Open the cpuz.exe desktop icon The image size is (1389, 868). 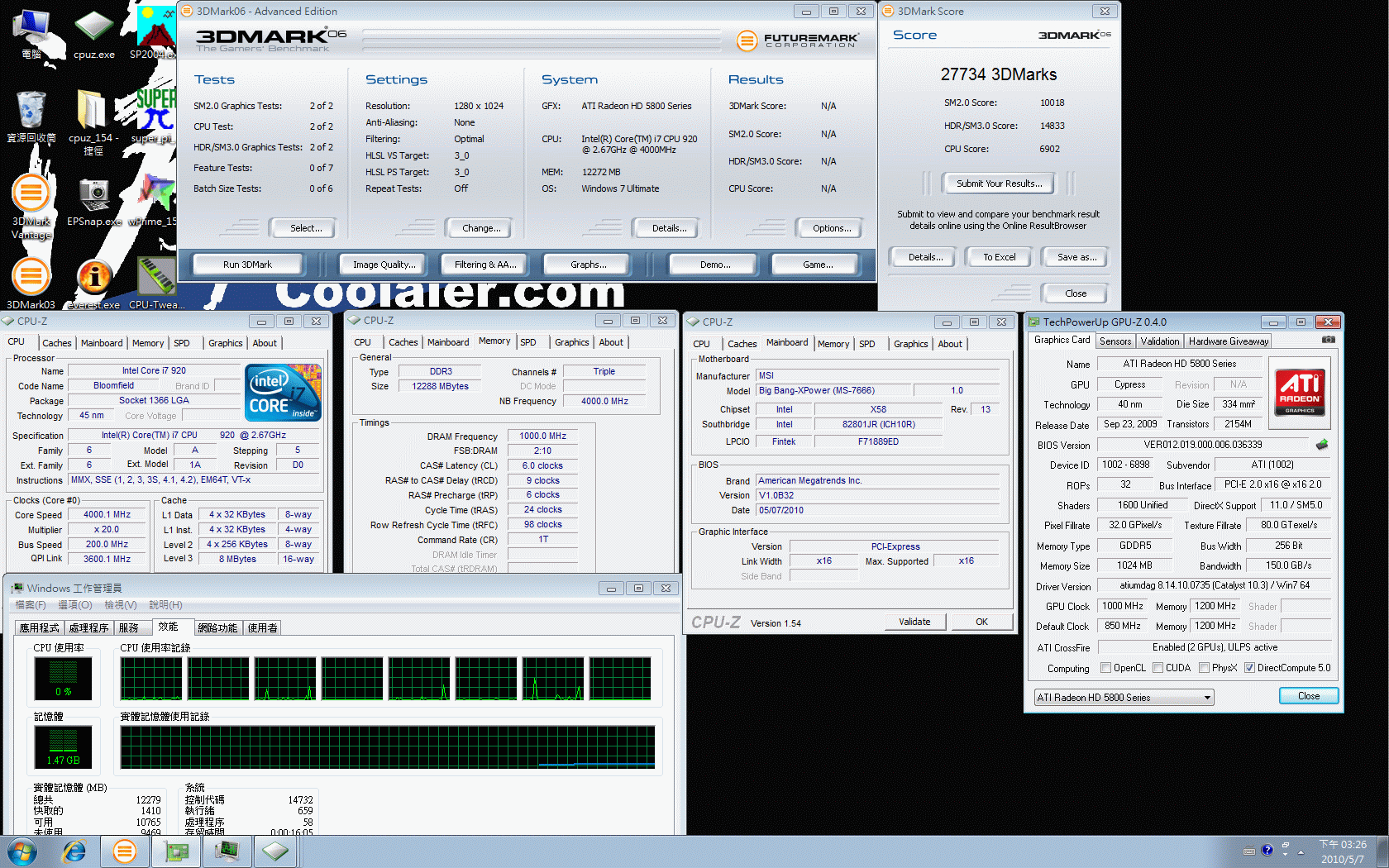[94, 33]
